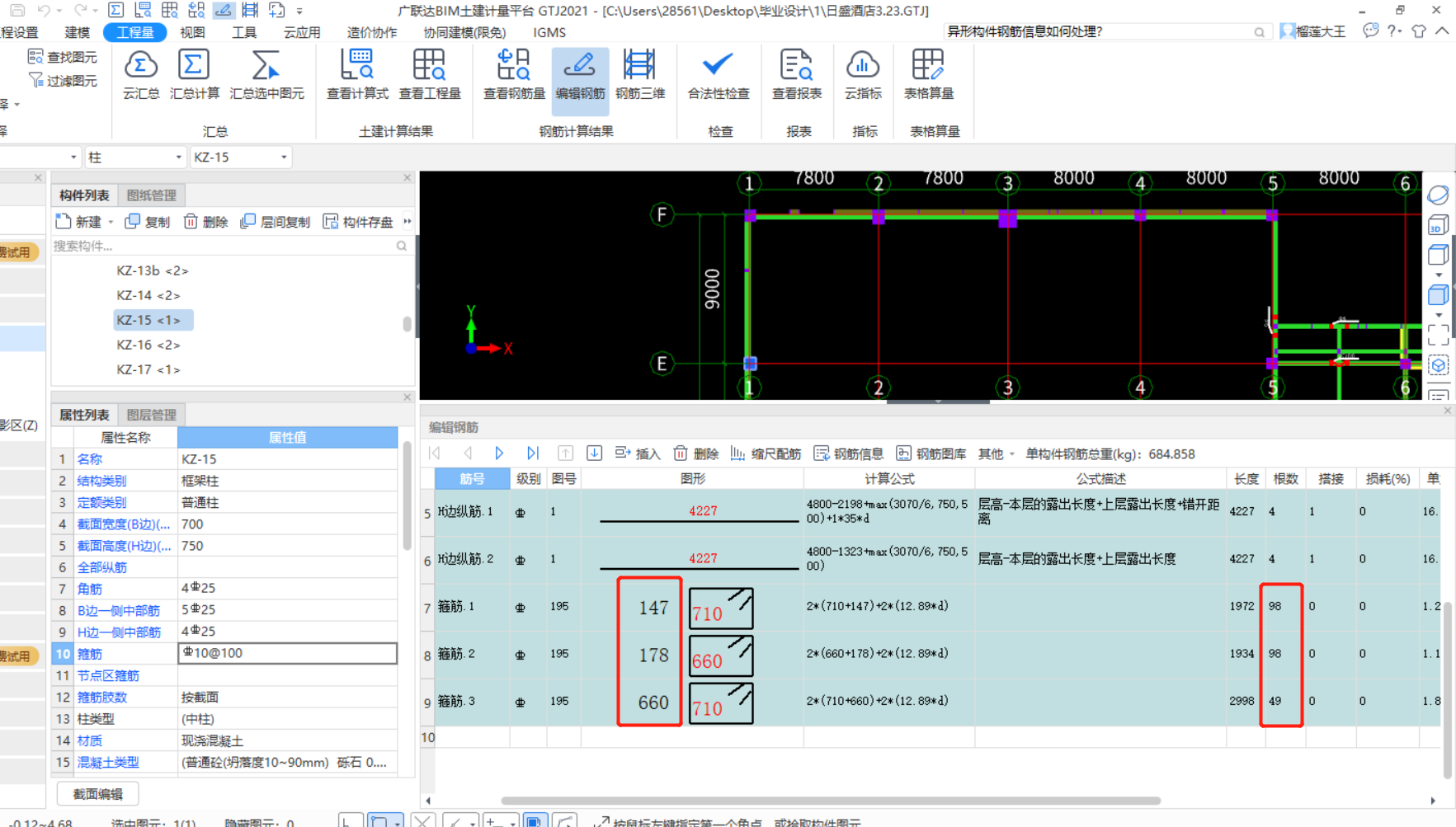1456x827 pixels.
Task: Open the 云汇总 cloud summary tool
Action: pos(141,74)
